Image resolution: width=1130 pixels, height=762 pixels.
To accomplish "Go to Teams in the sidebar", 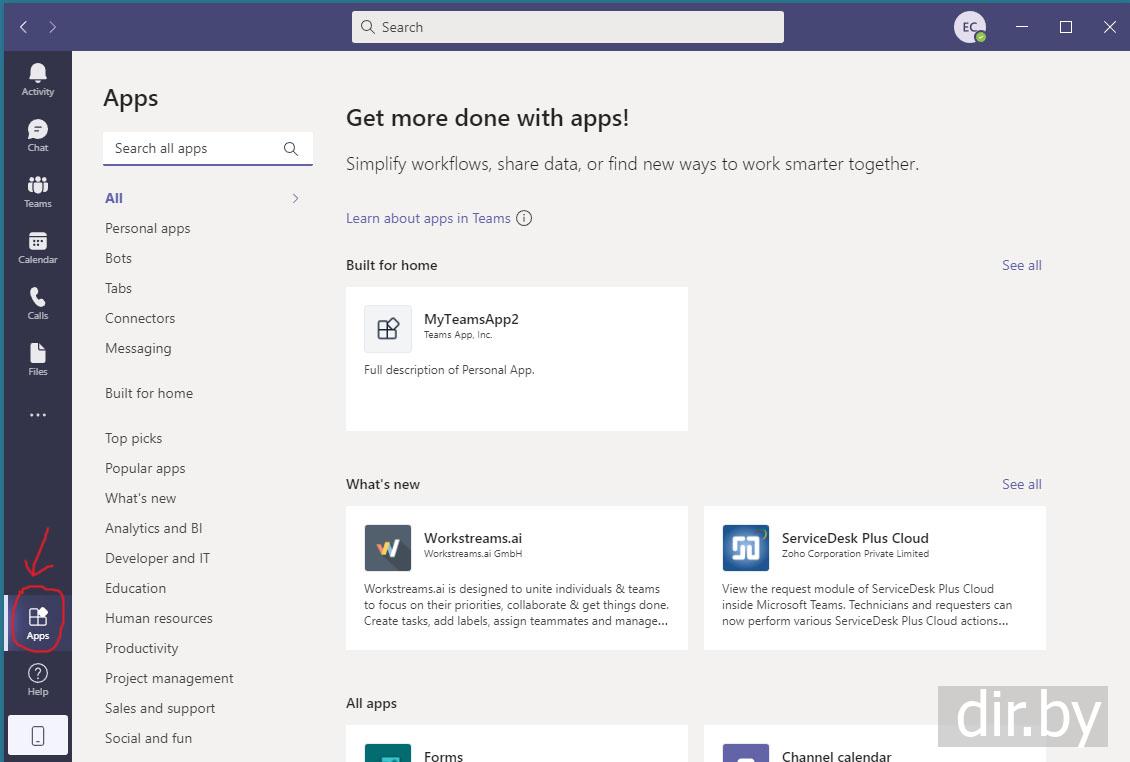I will point(38,191).
